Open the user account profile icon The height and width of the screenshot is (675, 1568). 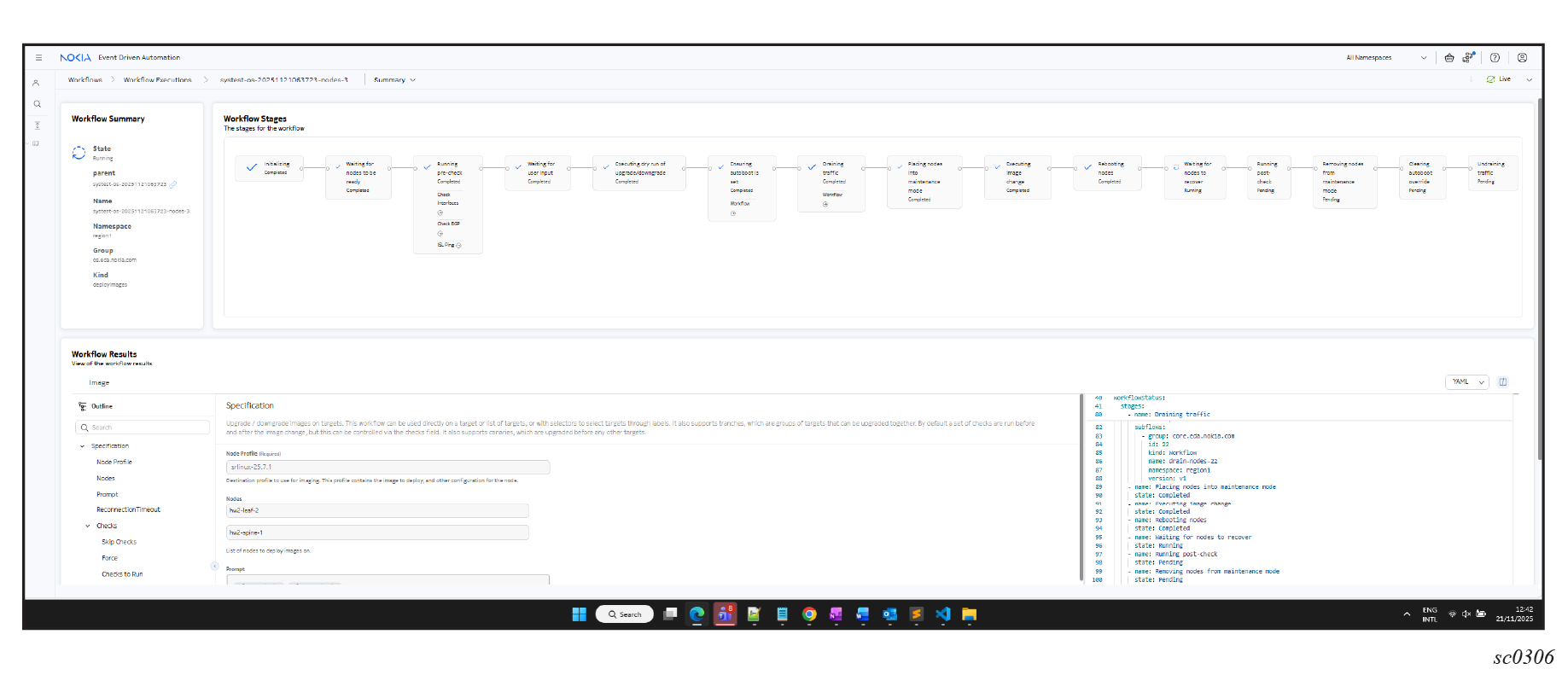pos(1522,58)
